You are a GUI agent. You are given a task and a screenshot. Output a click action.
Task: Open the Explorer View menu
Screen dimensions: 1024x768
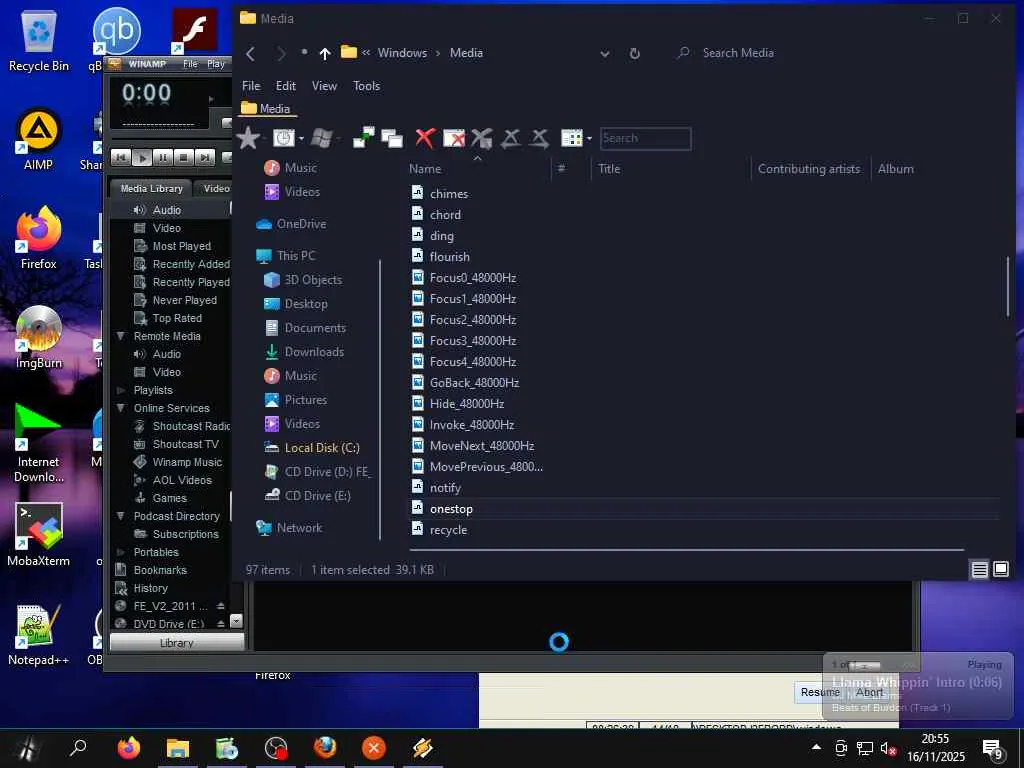pos(324,86)
